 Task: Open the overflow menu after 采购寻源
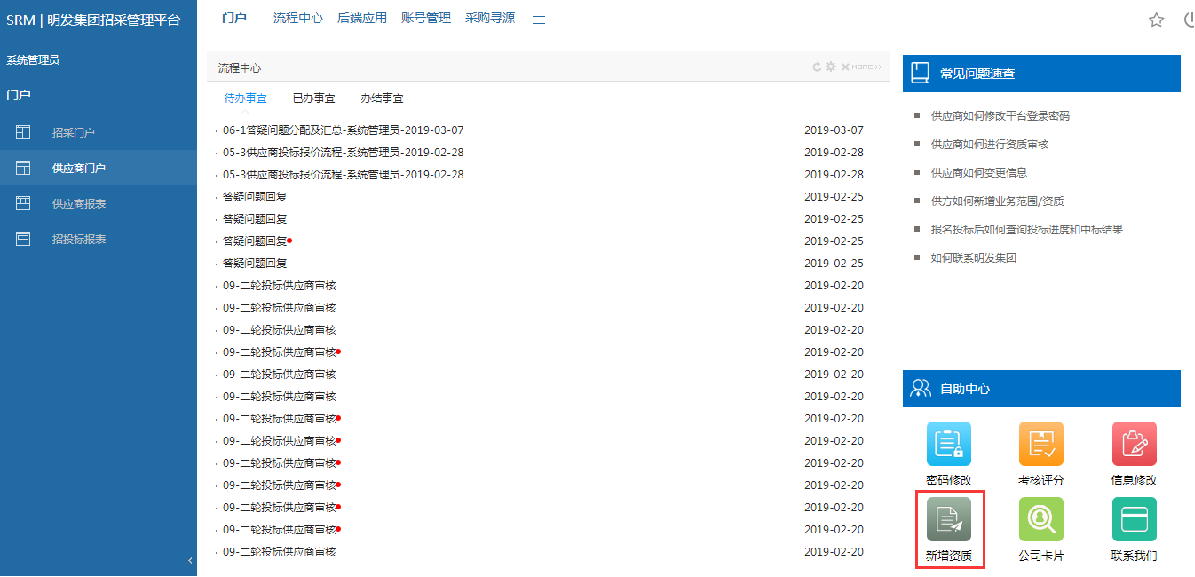coord(539,18)
